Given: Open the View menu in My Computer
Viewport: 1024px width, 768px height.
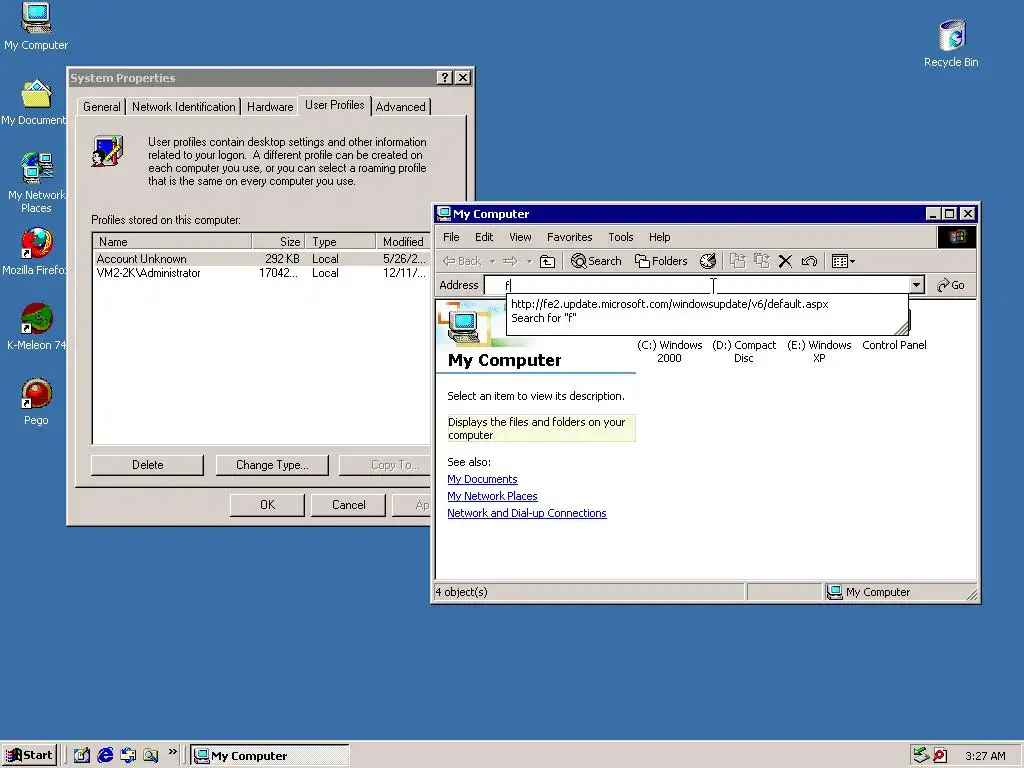Looking at the screenshot, I should 520,237.
